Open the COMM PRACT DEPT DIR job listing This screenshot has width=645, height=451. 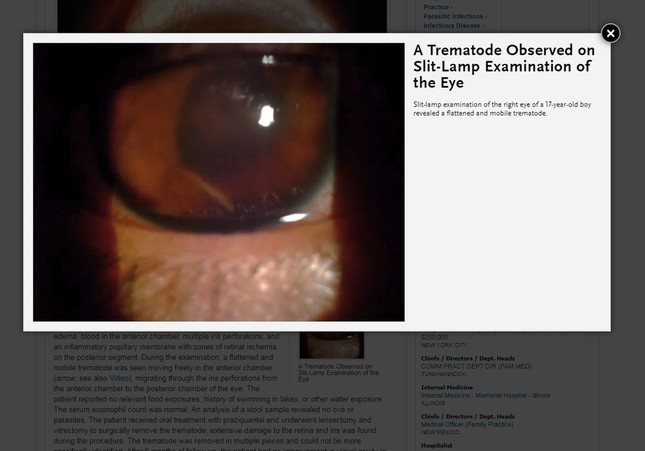pos(476,366)
